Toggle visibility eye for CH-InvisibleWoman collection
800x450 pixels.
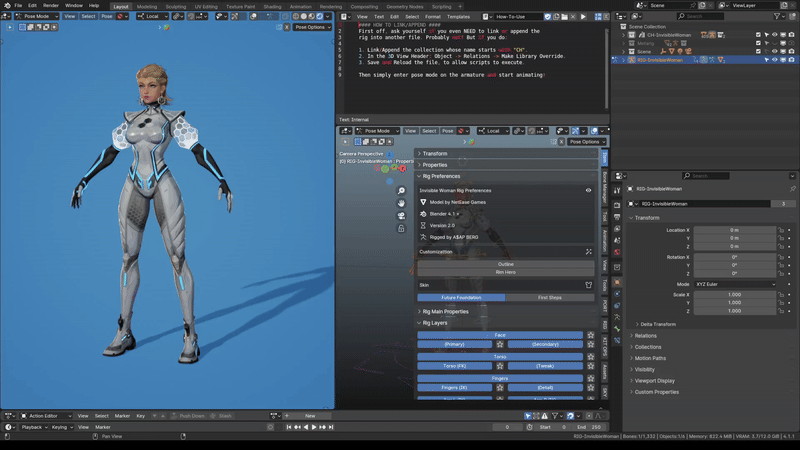(774, 35)
